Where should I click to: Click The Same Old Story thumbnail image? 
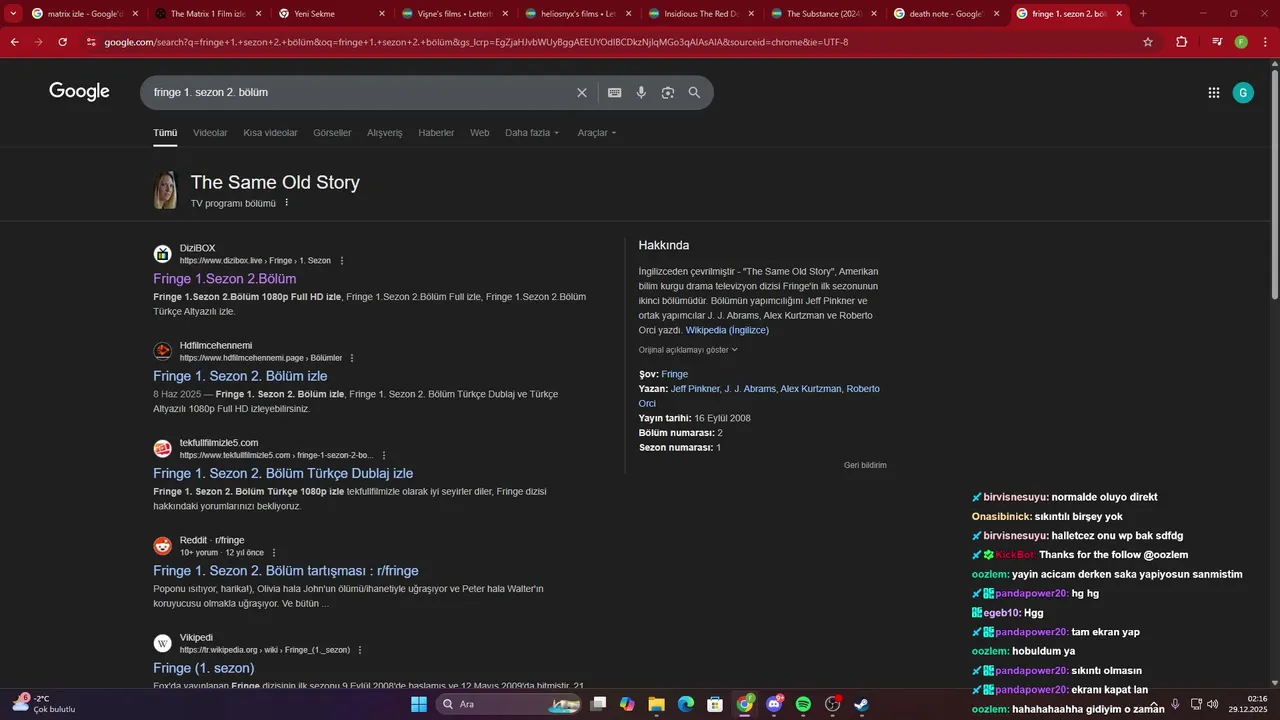click(x=165, y=190)
